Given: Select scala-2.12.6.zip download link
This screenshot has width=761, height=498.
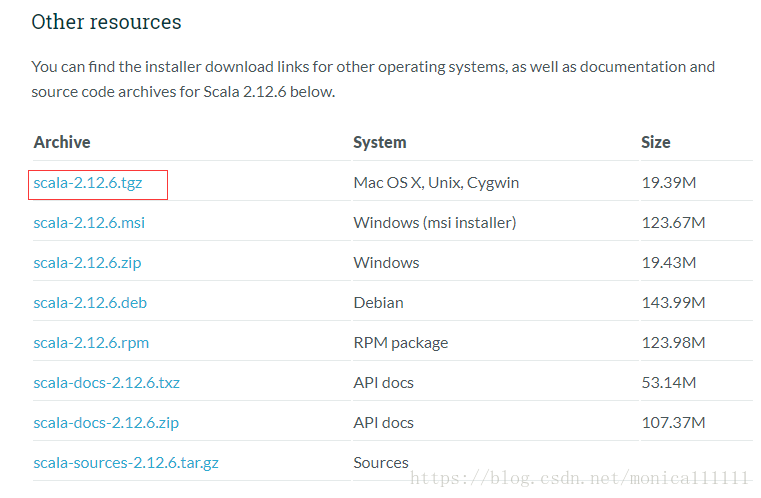Looking at the screenshot, I should coord(87,263).
